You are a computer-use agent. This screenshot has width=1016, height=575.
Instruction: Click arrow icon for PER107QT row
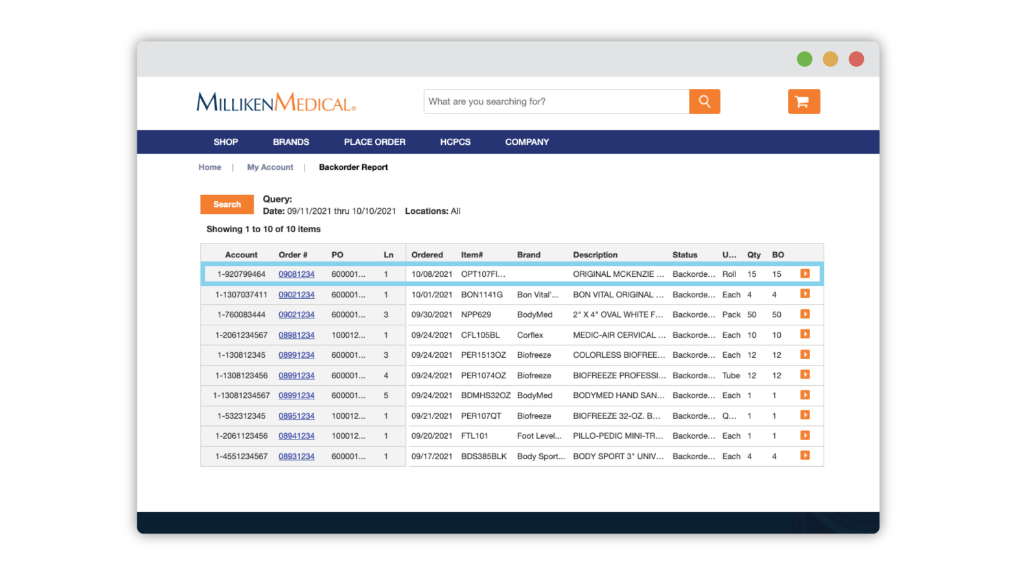805,416
